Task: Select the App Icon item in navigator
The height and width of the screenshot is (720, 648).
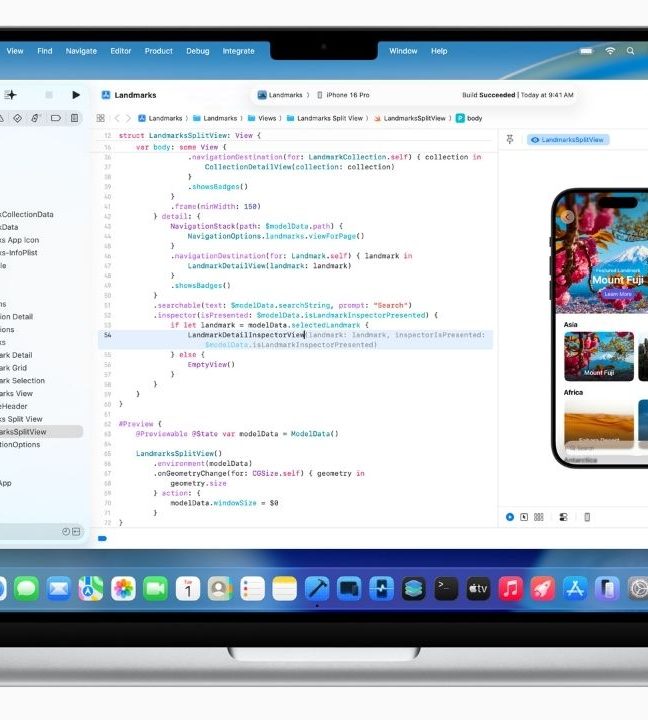Action: (20, 240)
